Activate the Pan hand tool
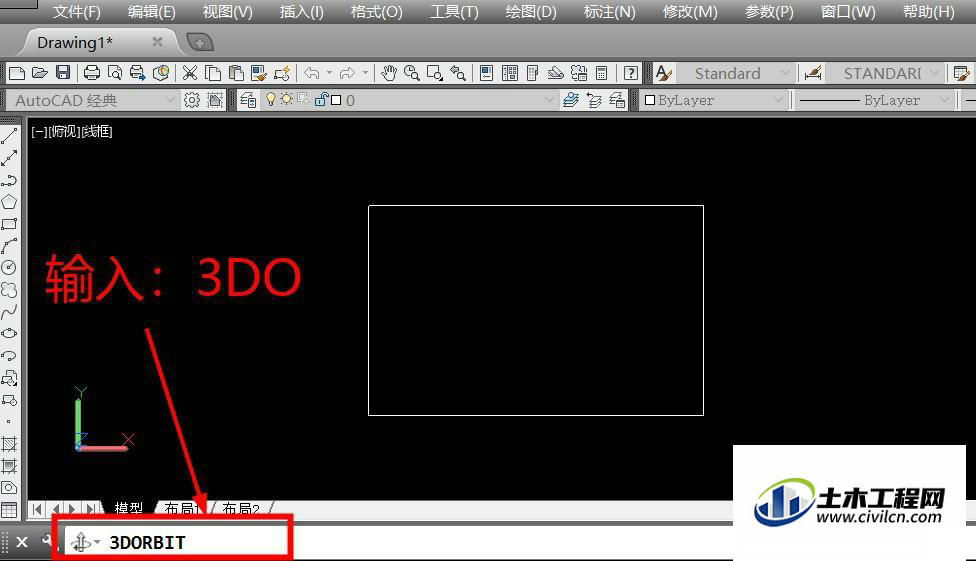The width and height of the screenshot is (976, 561). click(389, 73)
